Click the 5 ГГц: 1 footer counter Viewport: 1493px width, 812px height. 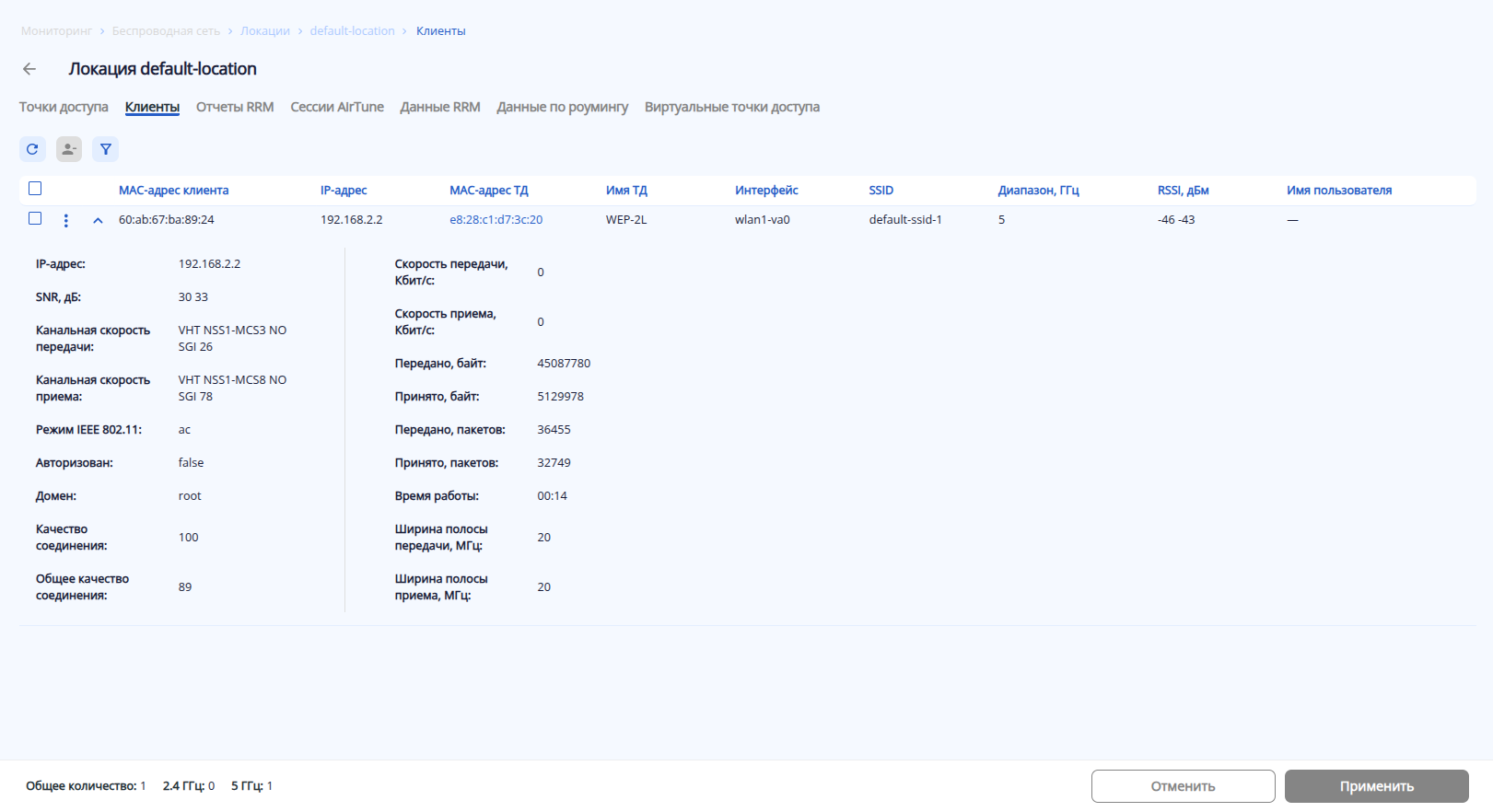[x=251, y=786]
